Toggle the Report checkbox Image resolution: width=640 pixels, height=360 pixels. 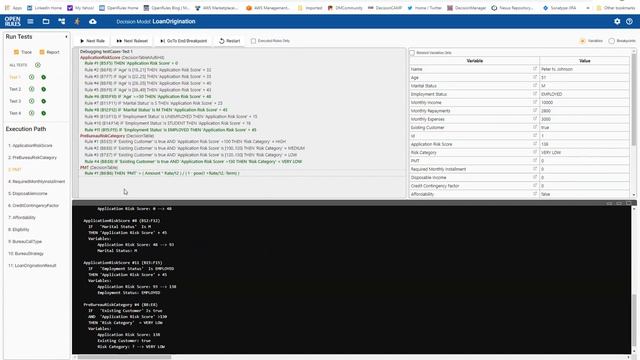(42, 52)
